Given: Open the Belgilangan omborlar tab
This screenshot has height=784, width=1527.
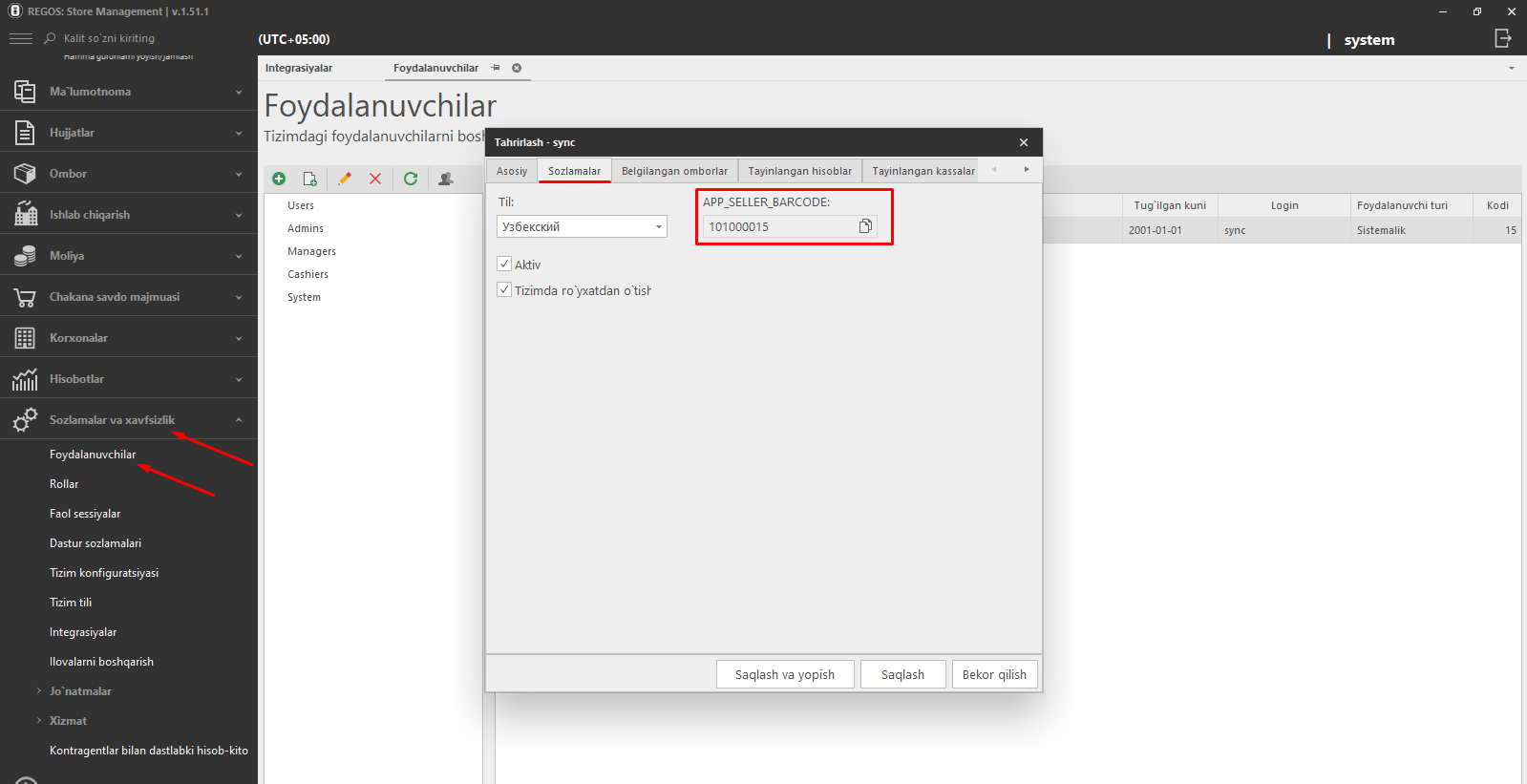Looking at the screenshot, I should pyautogui.click(x=674, y=171).
